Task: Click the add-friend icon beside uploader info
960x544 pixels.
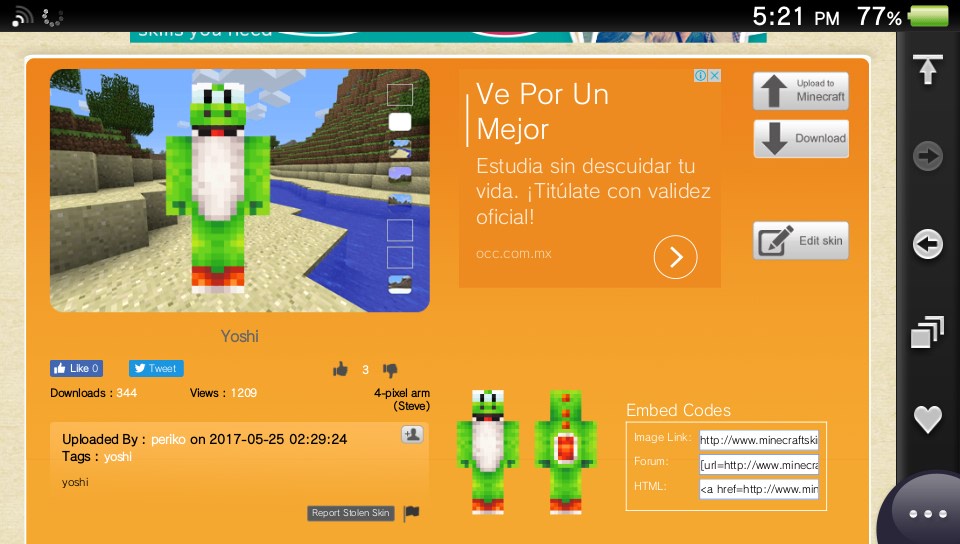Action: click(x=412, y=434)
